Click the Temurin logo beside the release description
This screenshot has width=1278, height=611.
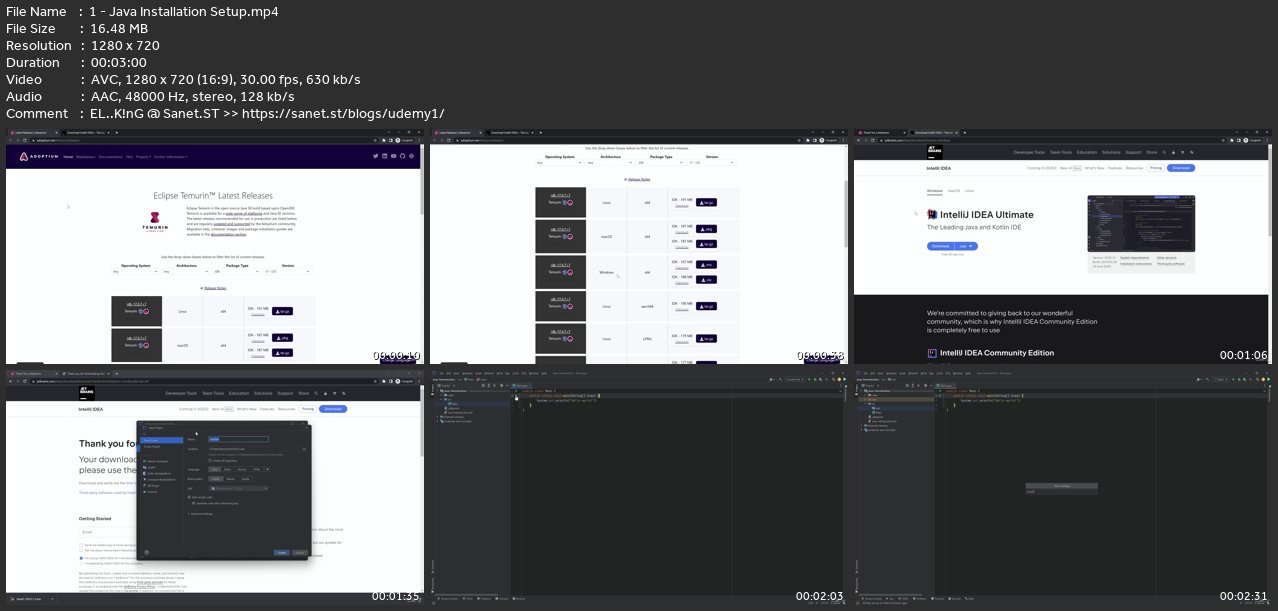click(x=155, y=222)
